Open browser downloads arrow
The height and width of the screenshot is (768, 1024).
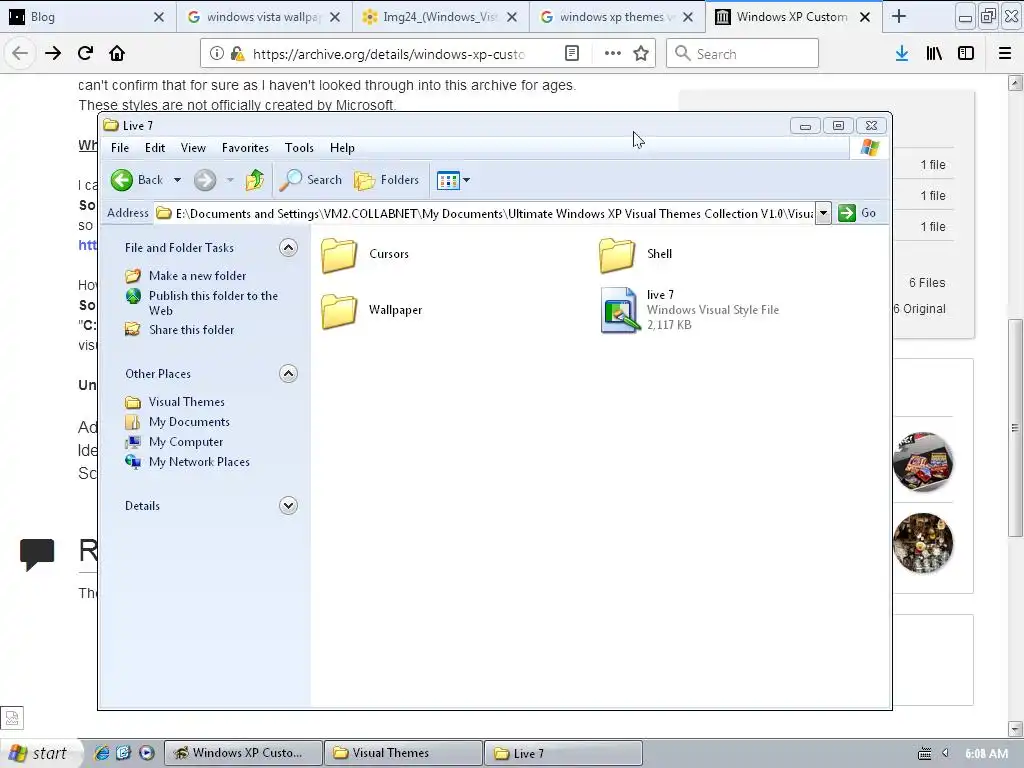902,54
